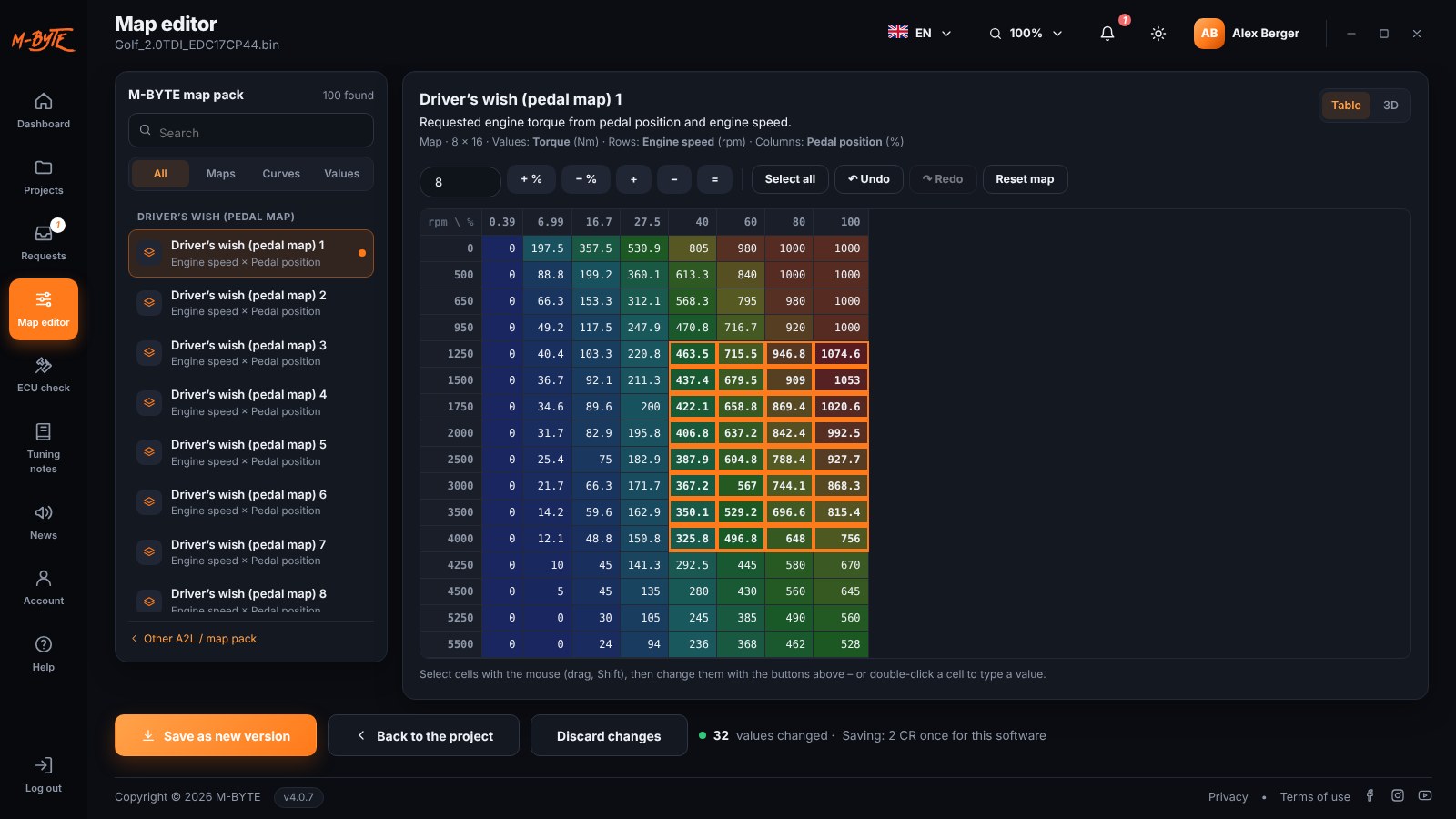Screen dimensions: 1456x819
Task: Toggle the light/dark theme sun icon
Action: point(1158,34)
